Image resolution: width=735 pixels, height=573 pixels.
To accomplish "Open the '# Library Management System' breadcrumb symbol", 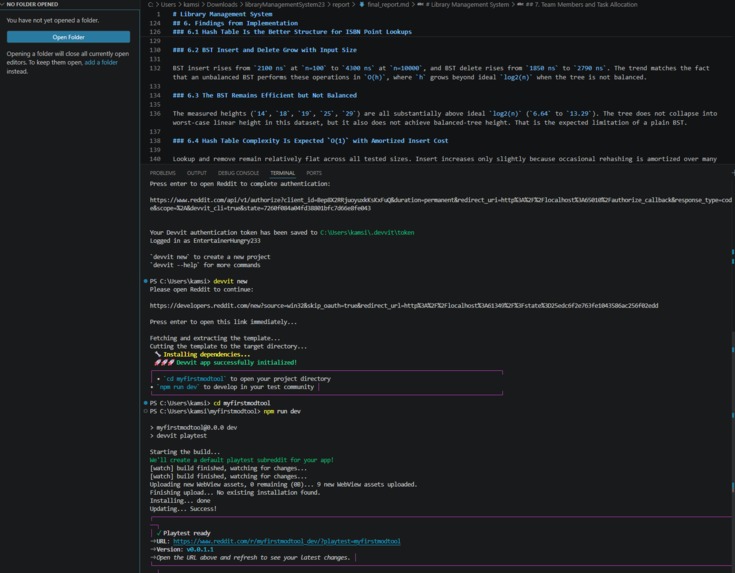I will (x=467, y=4).
